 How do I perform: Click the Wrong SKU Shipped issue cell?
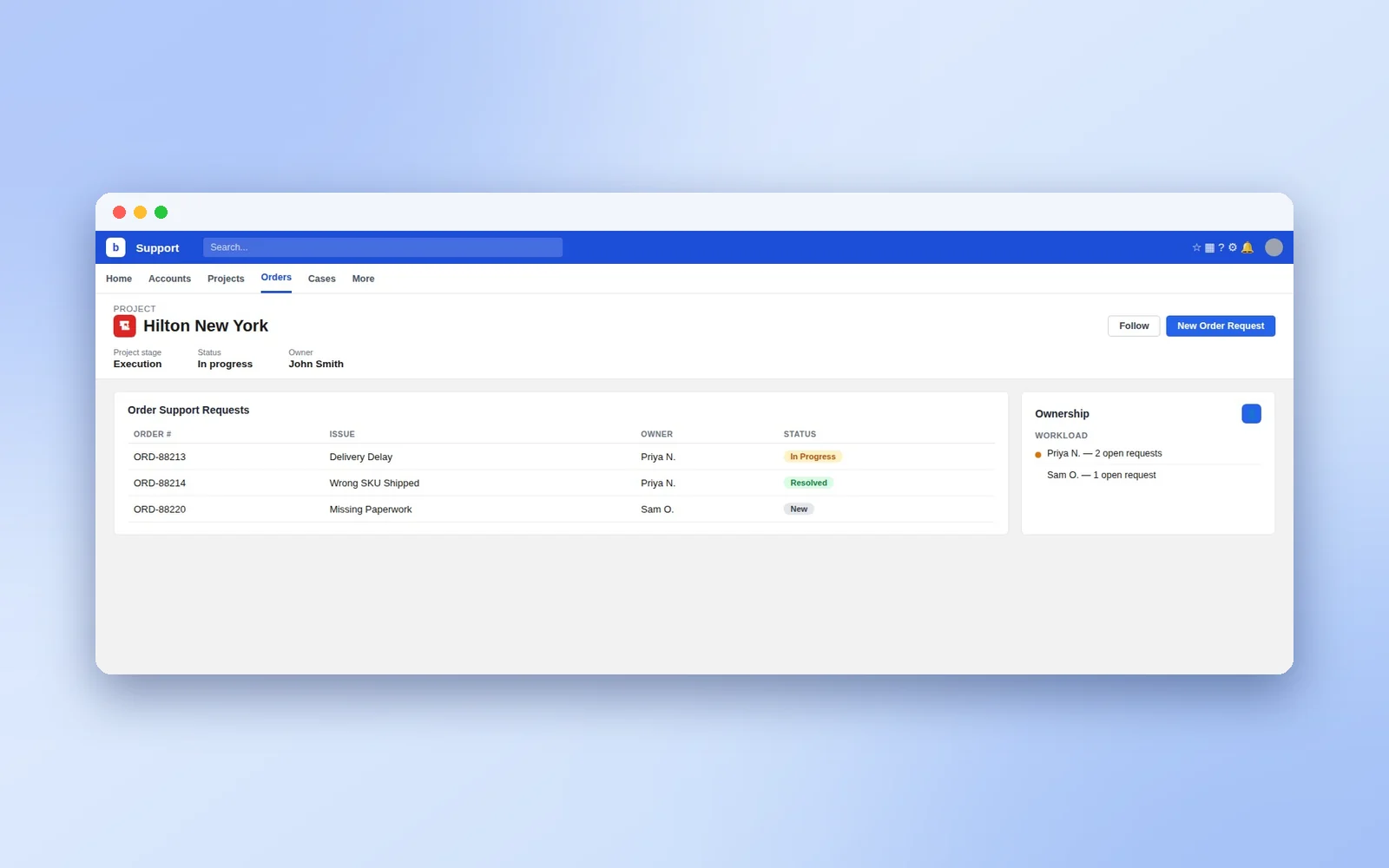tap(374, 483)
